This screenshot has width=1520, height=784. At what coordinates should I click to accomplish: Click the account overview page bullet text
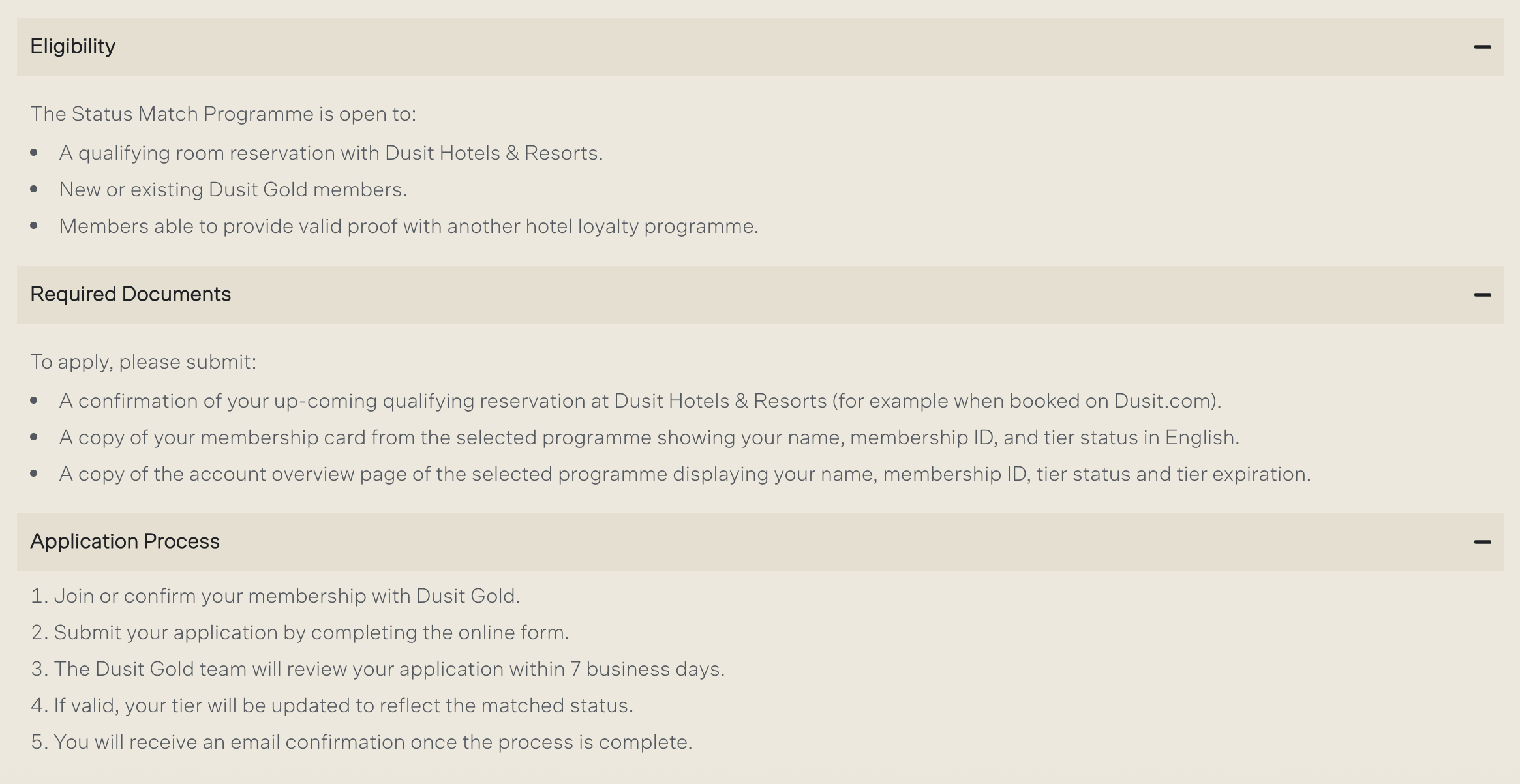point(685,474)
